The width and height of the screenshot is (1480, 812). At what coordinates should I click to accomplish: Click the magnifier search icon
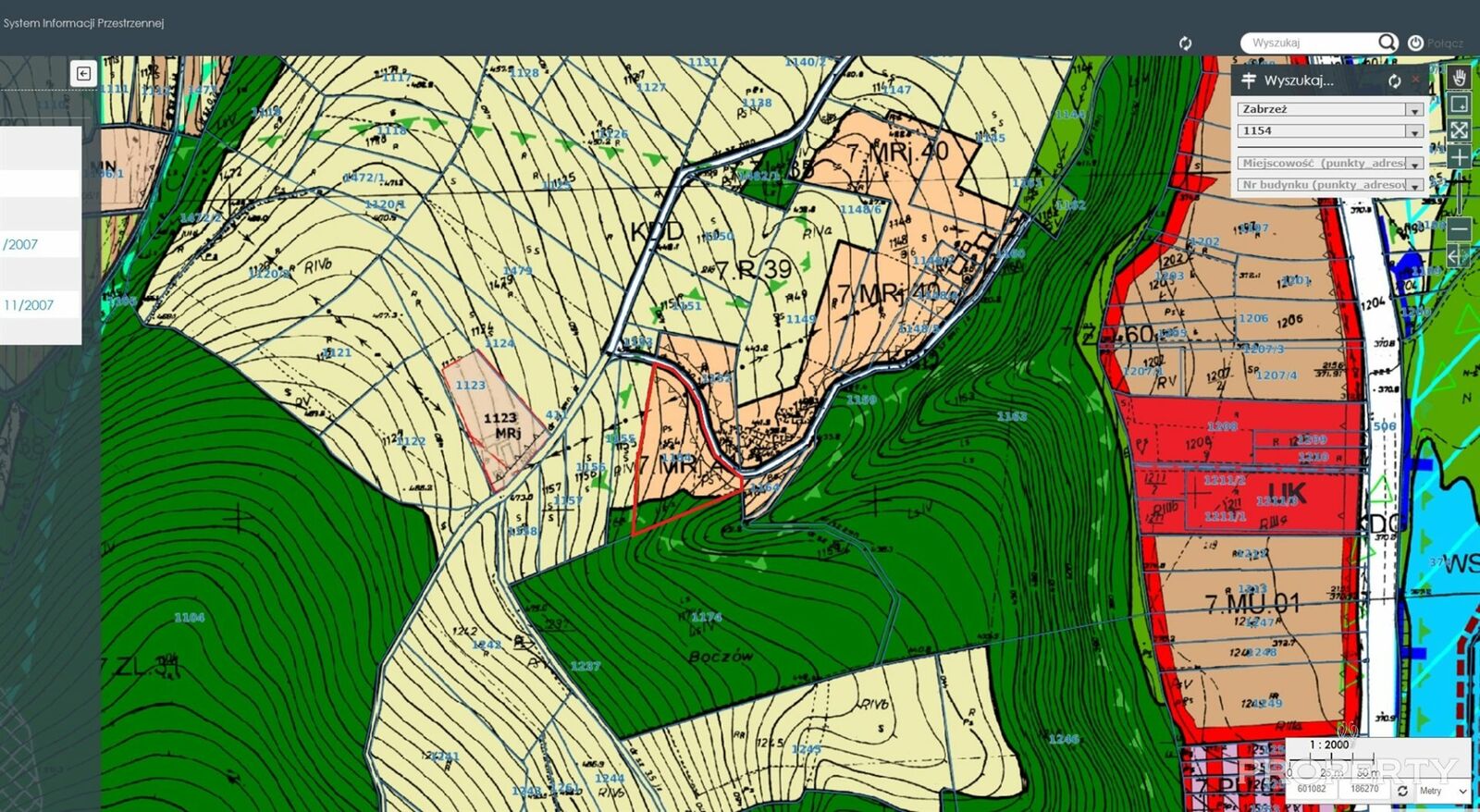[1387, 43]
